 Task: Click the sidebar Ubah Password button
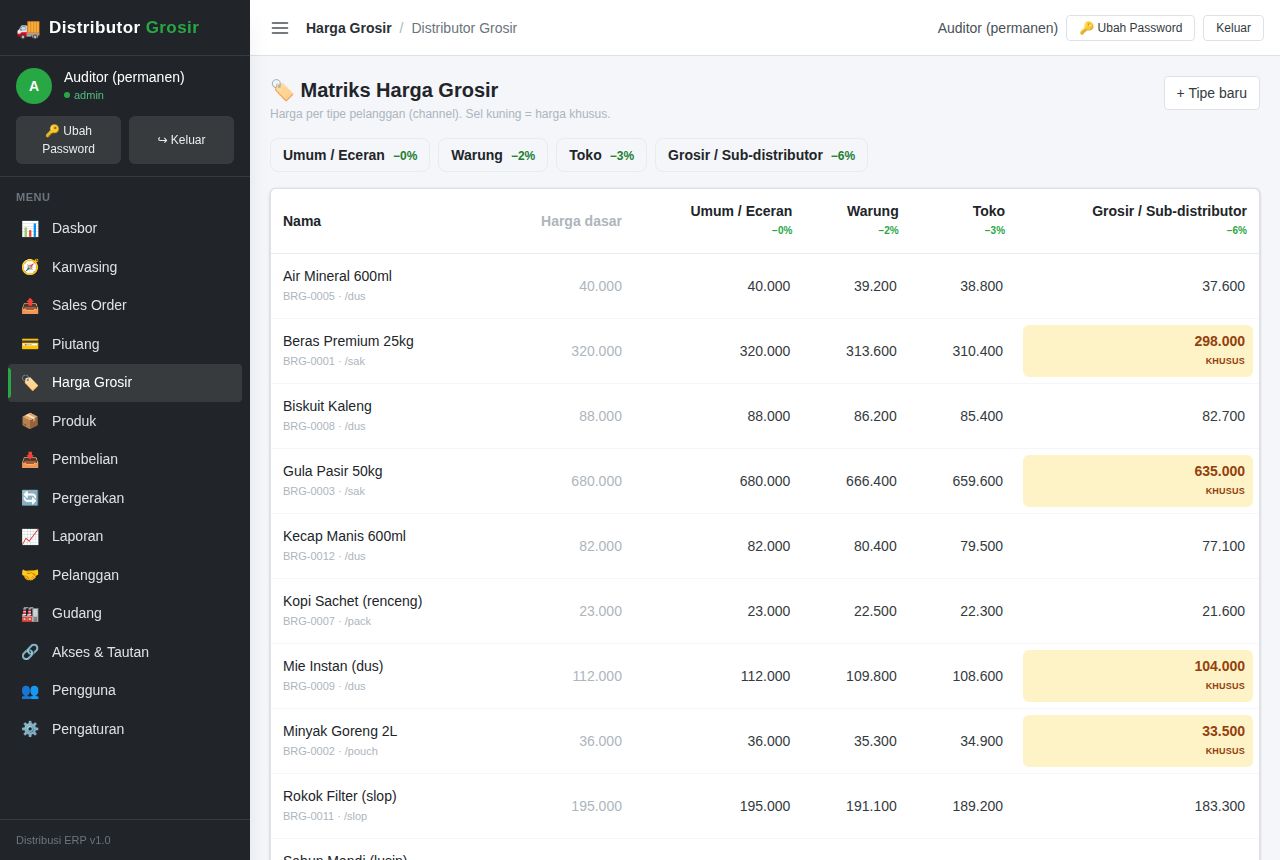(68, 140)
